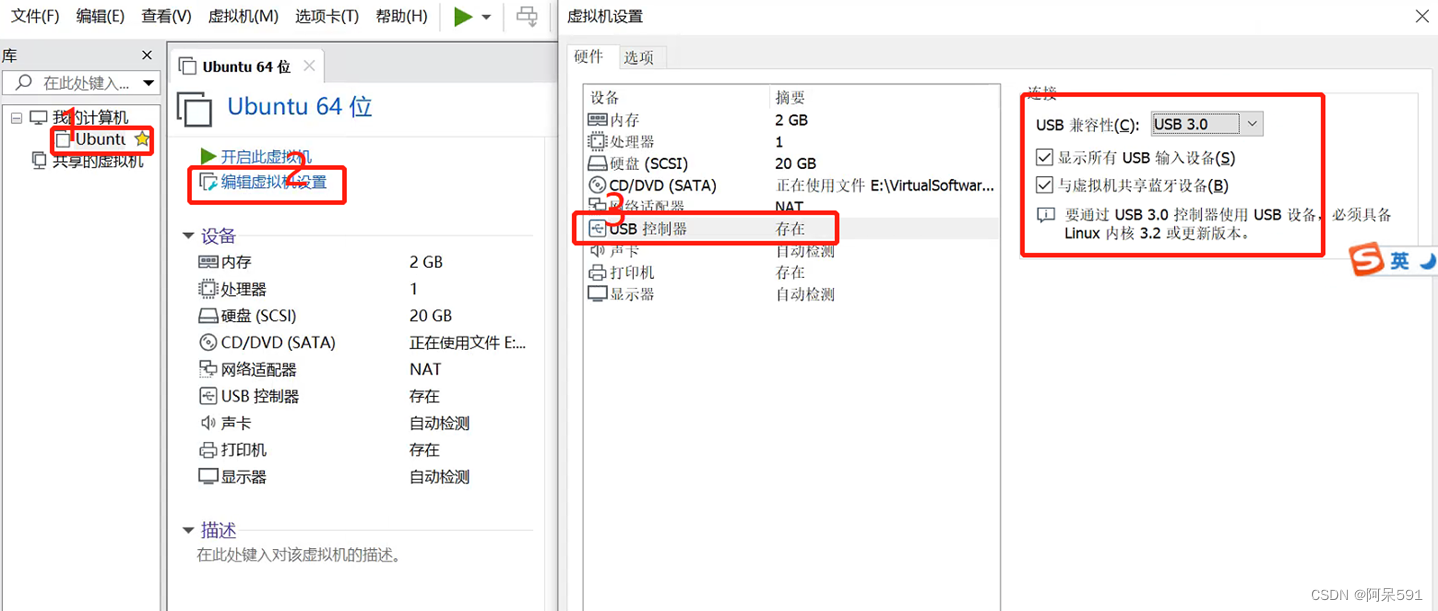Select 内存 row in settings device list
Viewport: 1438px width, 611px height.
click(x=791, y=120)
